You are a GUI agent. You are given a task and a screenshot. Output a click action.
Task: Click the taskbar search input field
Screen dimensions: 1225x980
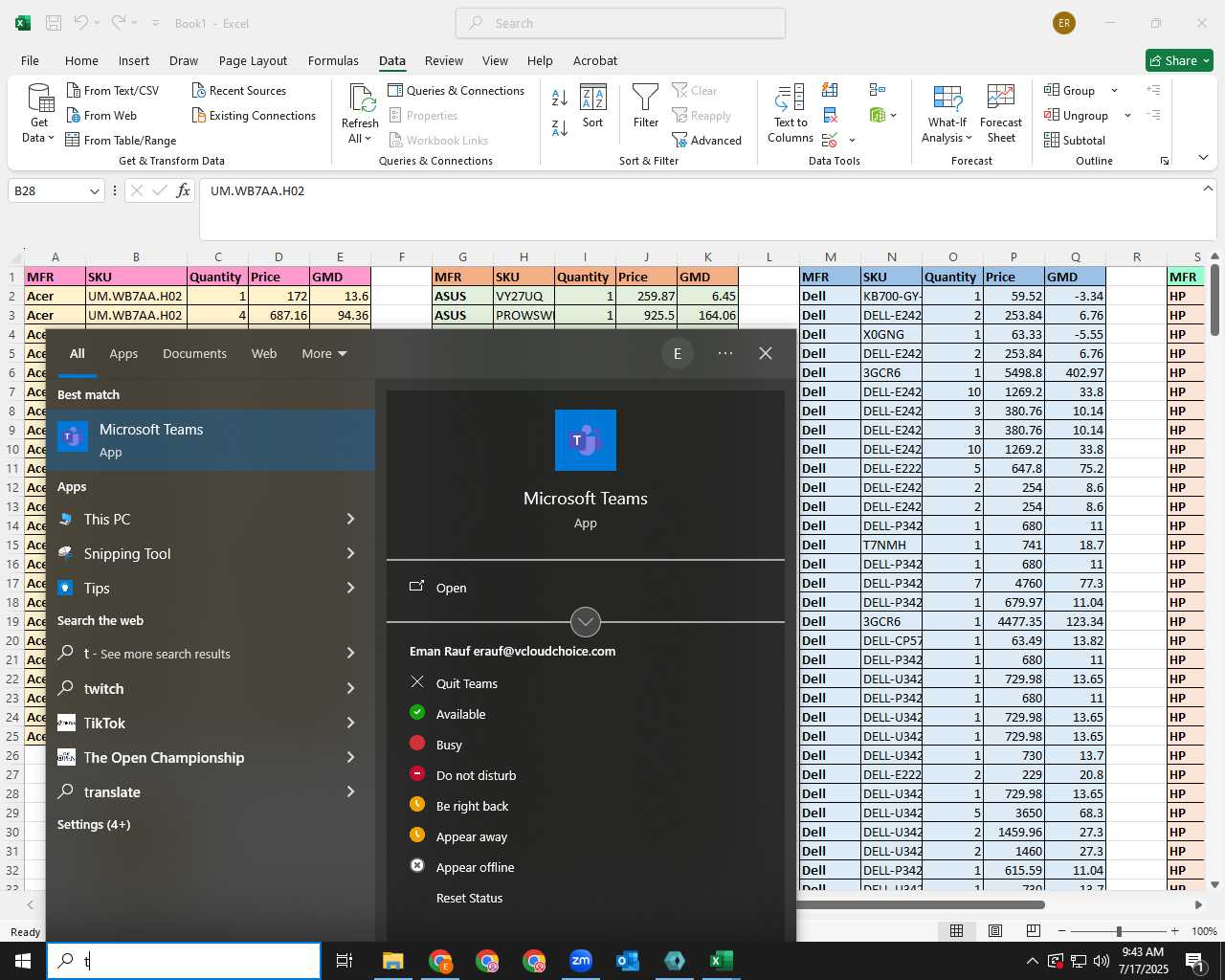[x=184, y=961]
